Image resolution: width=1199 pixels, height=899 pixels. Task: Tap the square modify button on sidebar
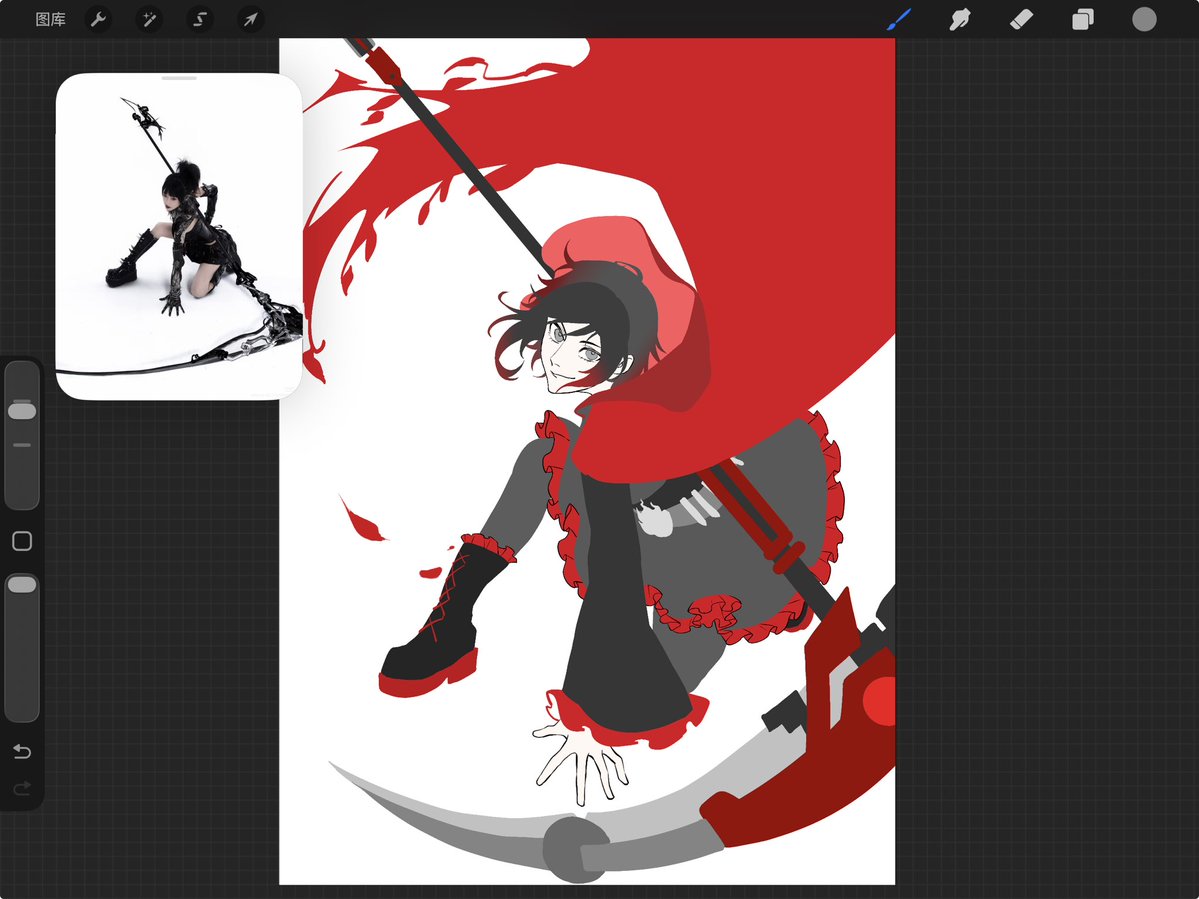click(x=22, y=541)
